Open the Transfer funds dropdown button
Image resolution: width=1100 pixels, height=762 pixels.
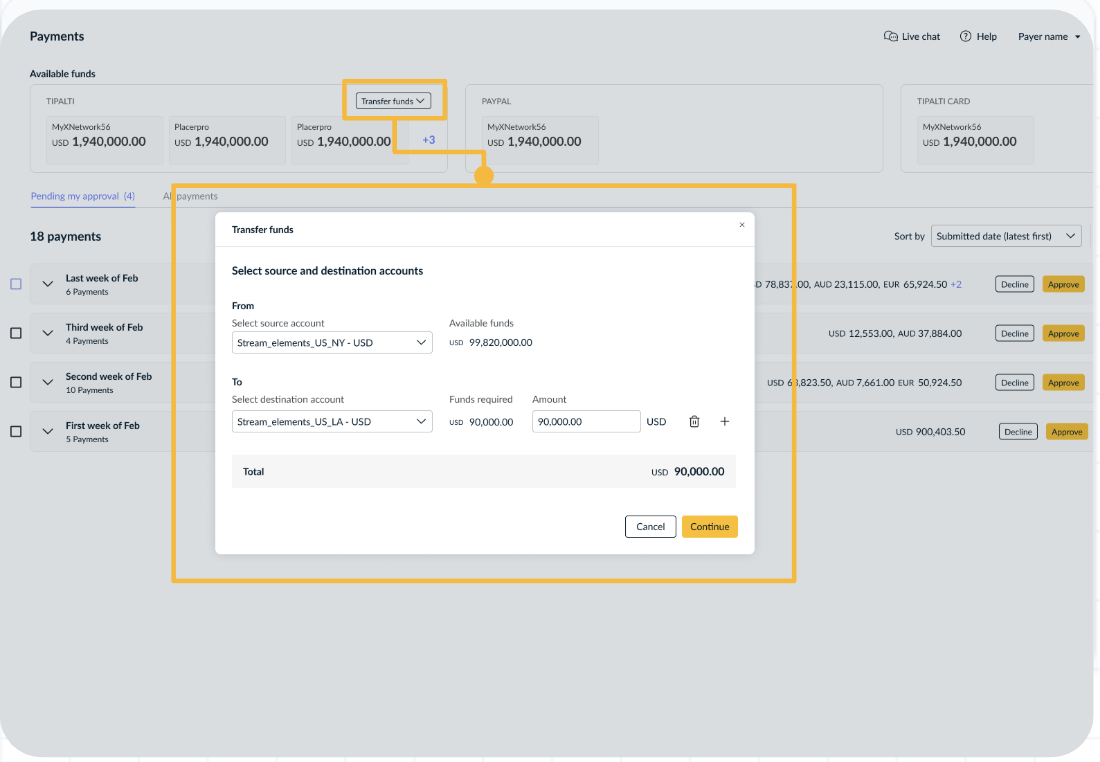(x=393, y=101)
